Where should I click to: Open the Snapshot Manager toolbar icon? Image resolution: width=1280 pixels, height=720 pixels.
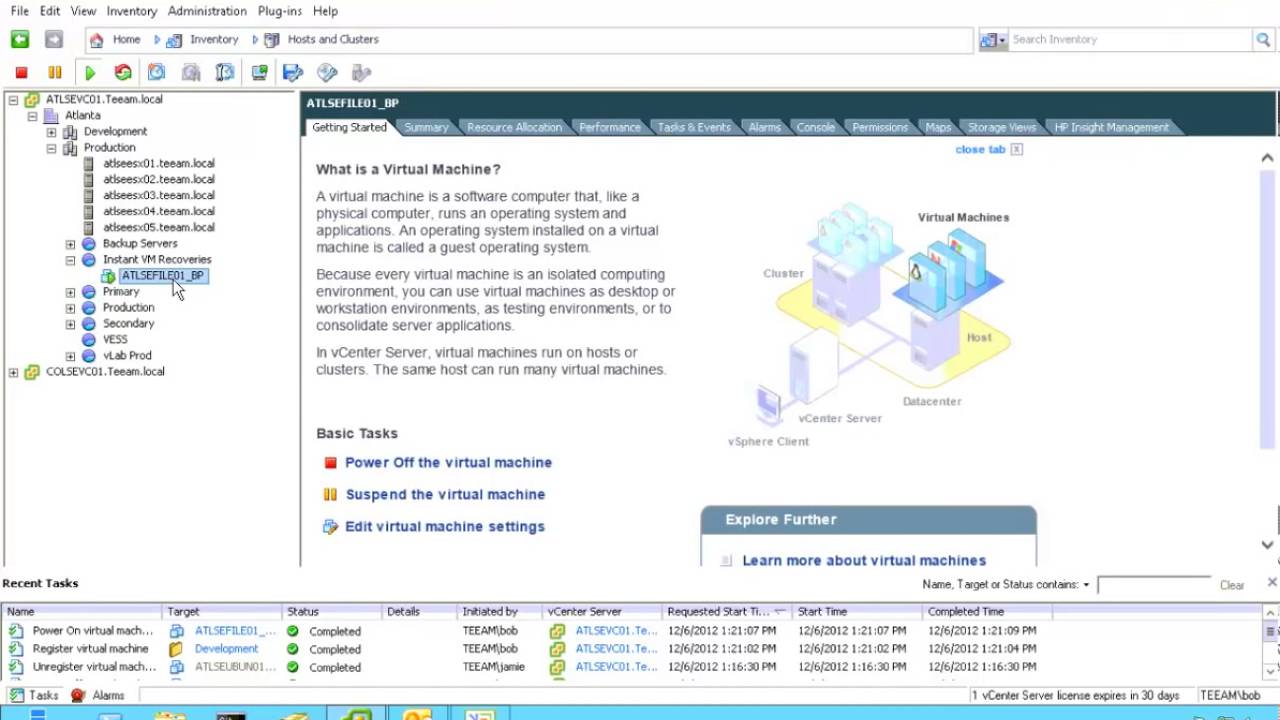(x=225, y=73)
